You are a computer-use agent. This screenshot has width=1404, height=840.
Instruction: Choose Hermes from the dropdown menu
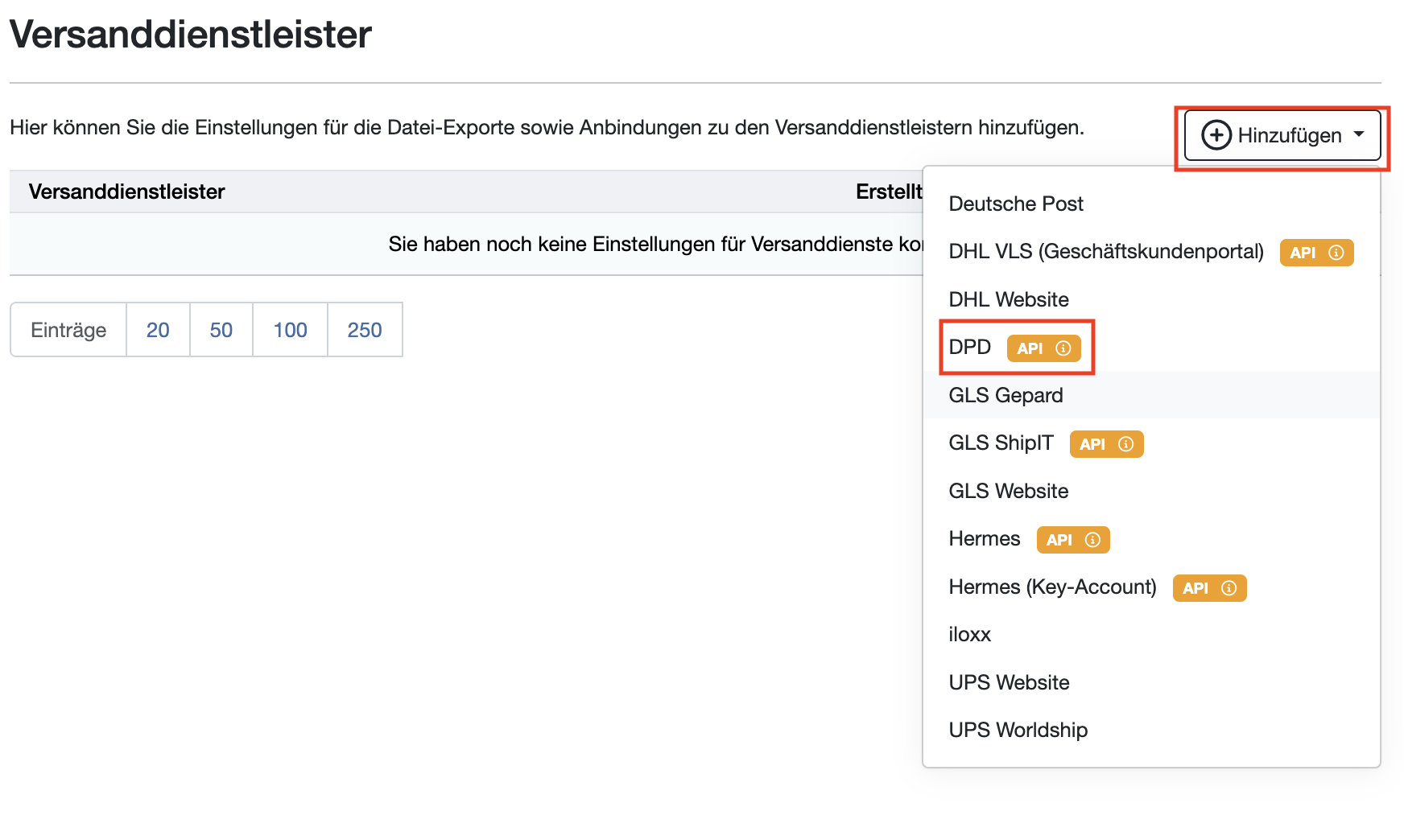pyautogui.click(x=1151, y=539)
